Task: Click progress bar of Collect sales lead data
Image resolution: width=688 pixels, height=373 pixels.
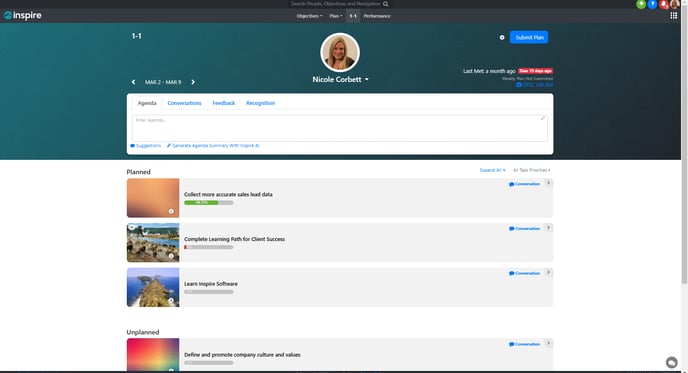Action: (209, 203)
